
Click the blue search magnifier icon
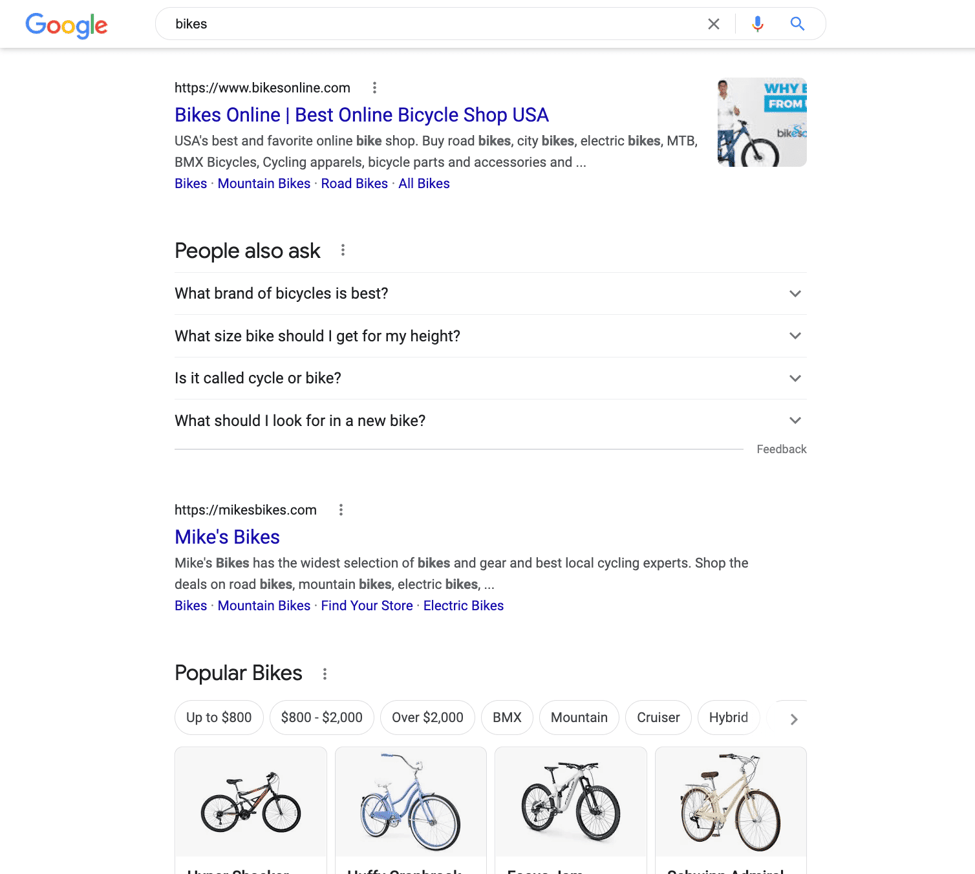coord(797,24)
